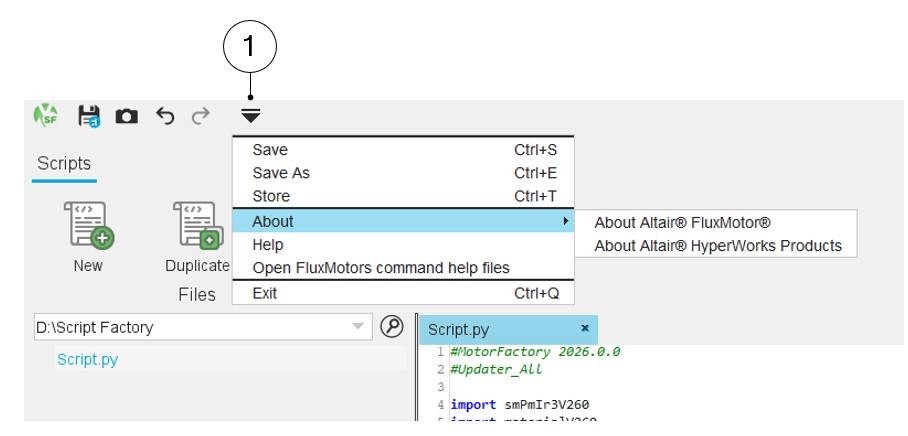Open FluxMotors command help files

click(x=380, y=268)
